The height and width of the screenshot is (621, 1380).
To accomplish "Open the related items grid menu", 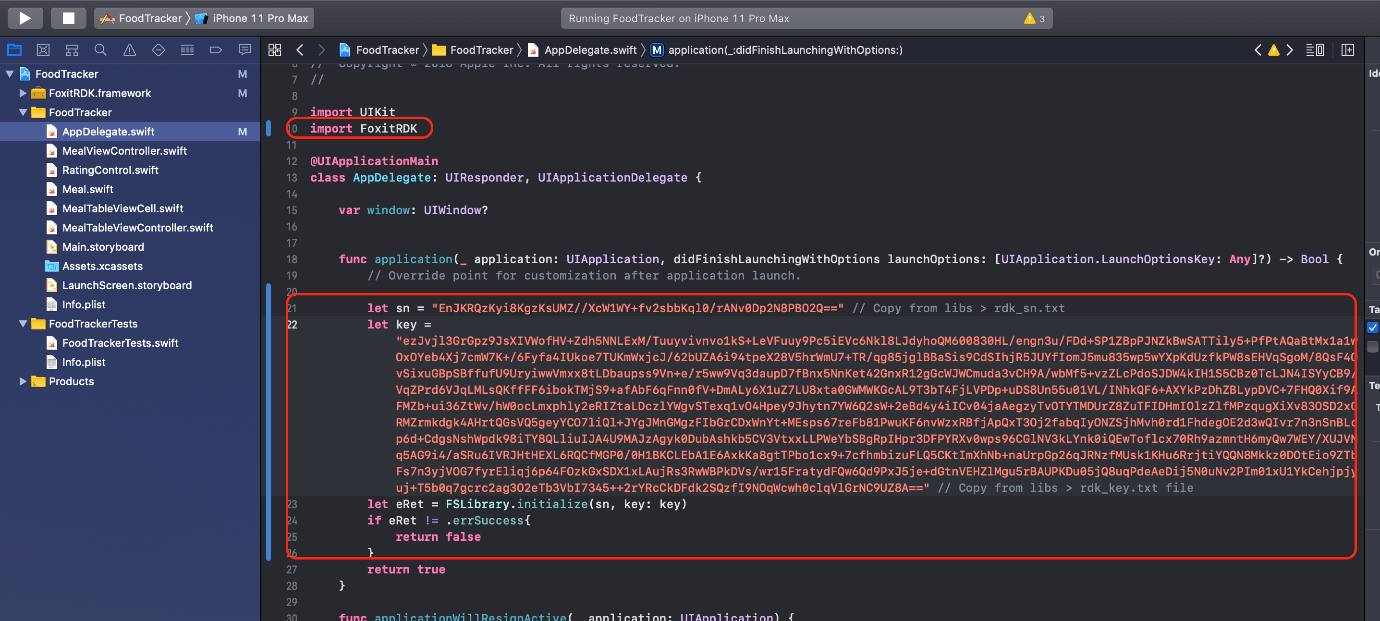I will pos(275,49).
